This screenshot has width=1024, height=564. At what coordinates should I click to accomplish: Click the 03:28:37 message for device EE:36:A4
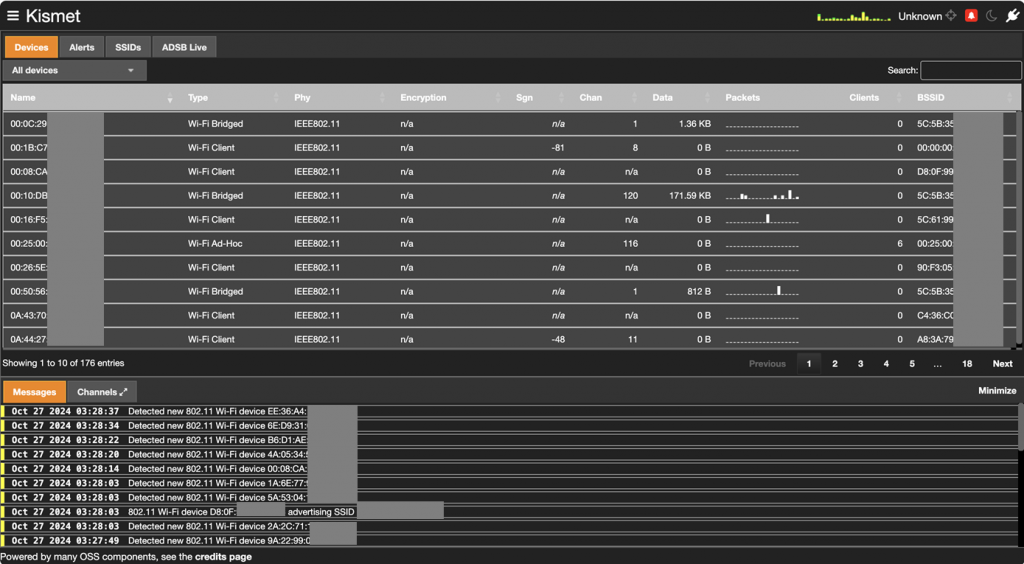click(509, 411)
